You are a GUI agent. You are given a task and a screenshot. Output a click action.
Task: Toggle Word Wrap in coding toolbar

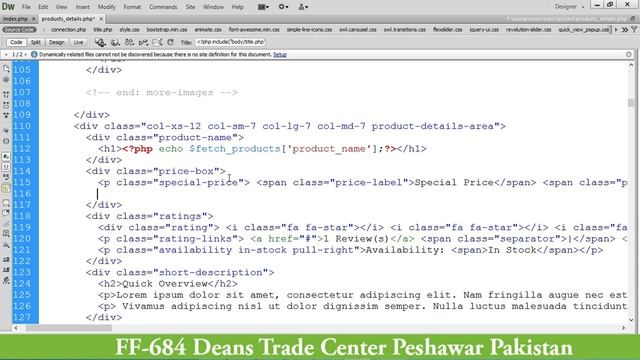pos(6,177)
